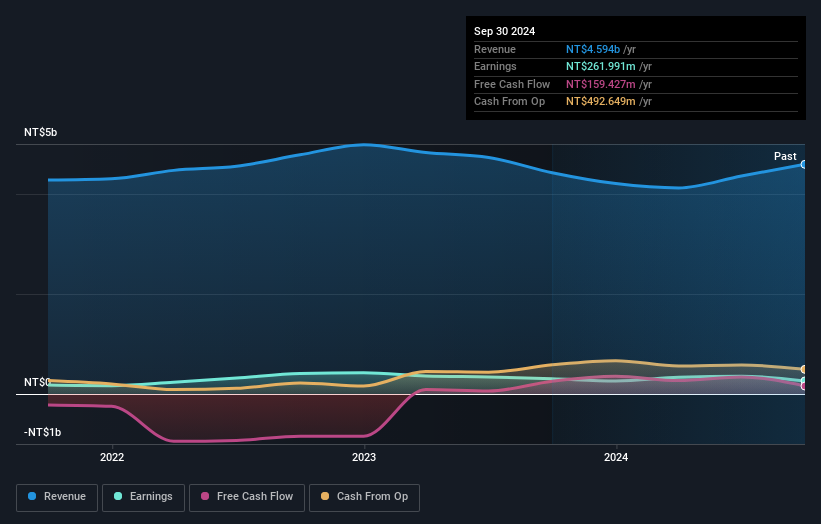821x524 pixels.
Task: Click the NT$5b y-axis label
Action: 40,132
